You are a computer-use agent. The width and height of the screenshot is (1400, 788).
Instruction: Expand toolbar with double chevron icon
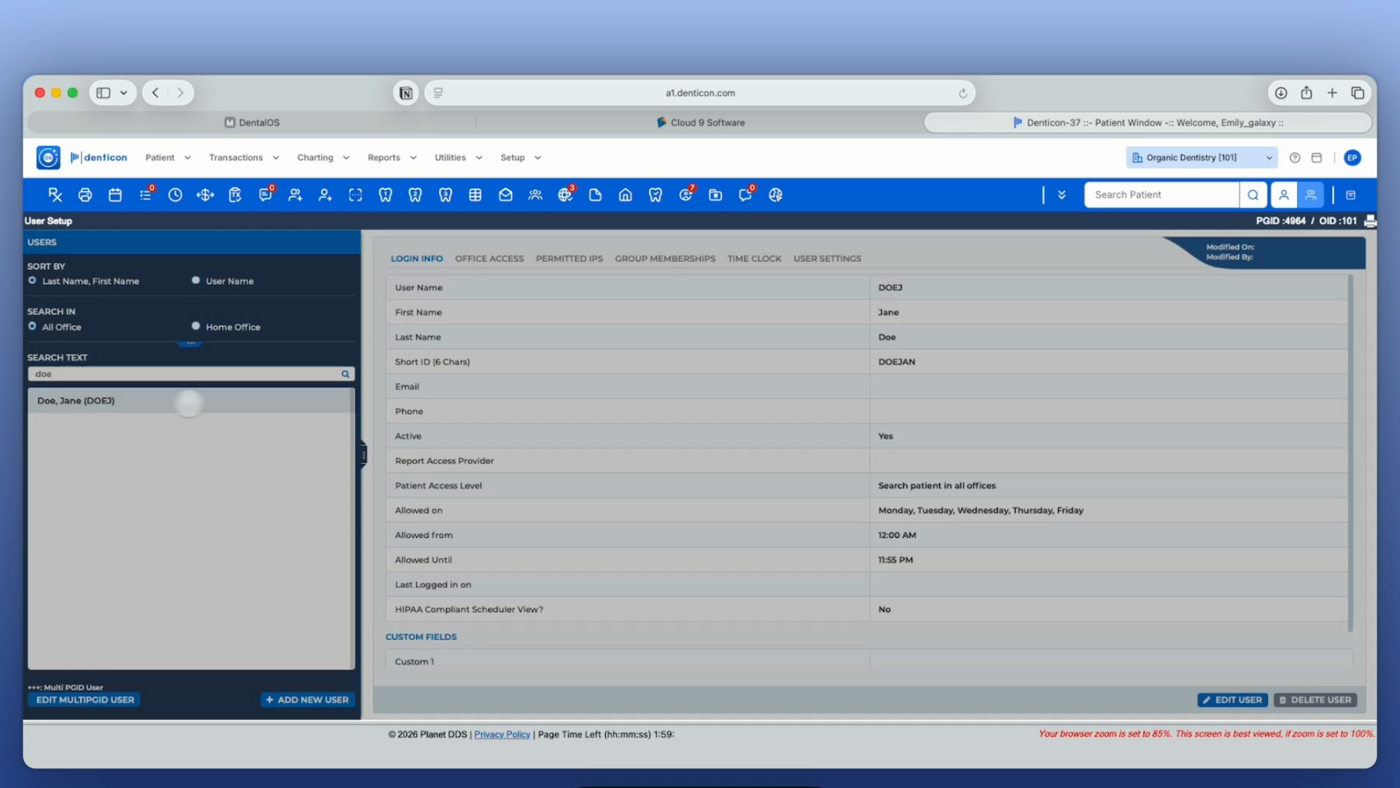[x=1061, y=195]
